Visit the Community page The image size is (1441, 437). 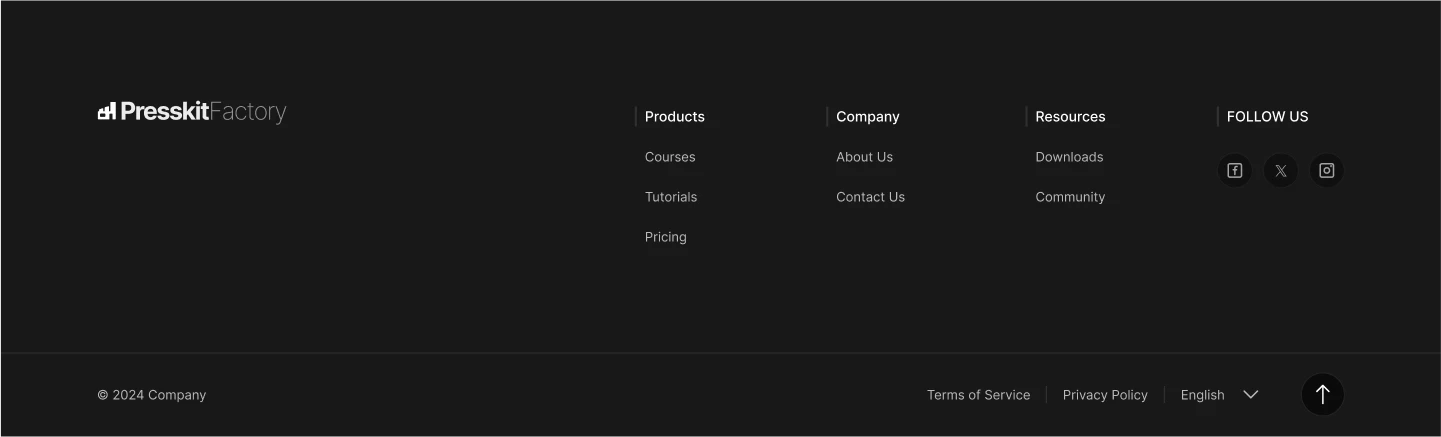tap(1070, 197)
